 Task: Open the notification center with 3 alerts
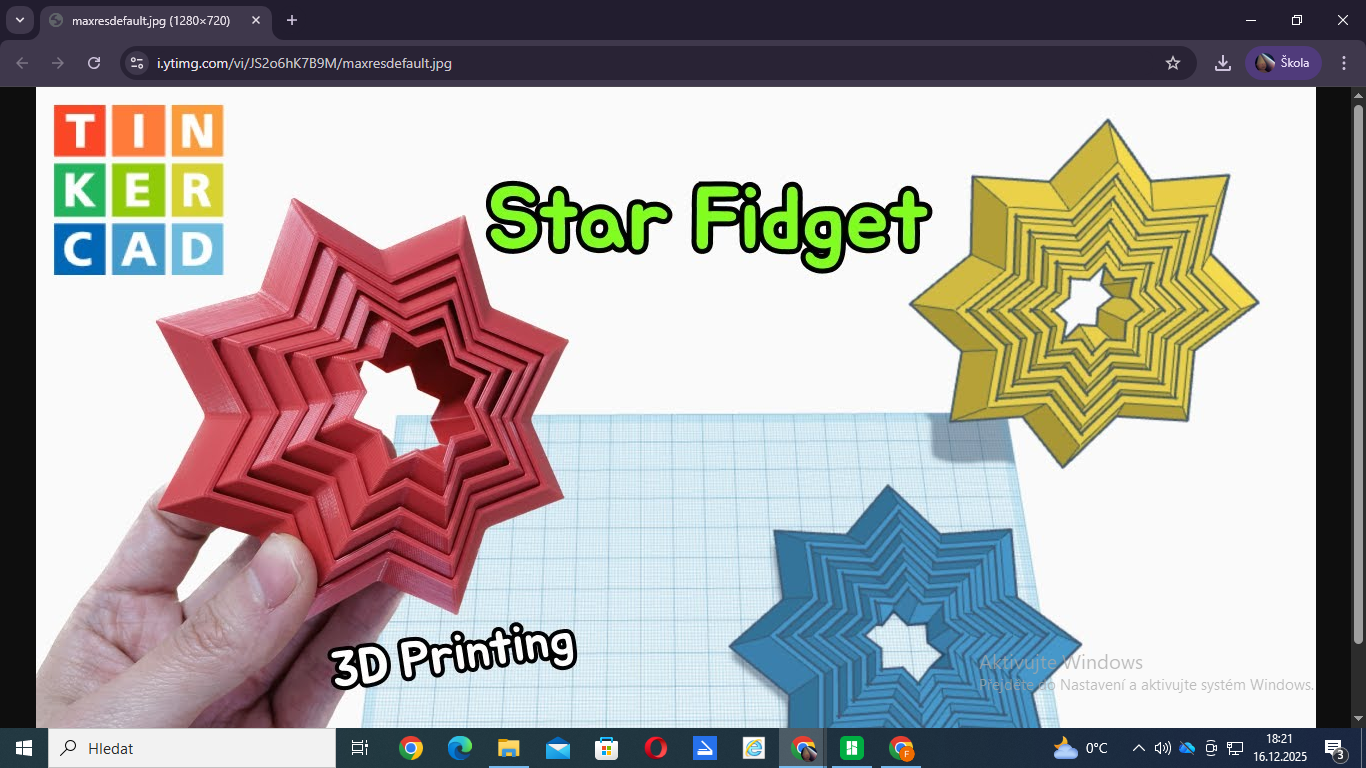click(1334, 748)
